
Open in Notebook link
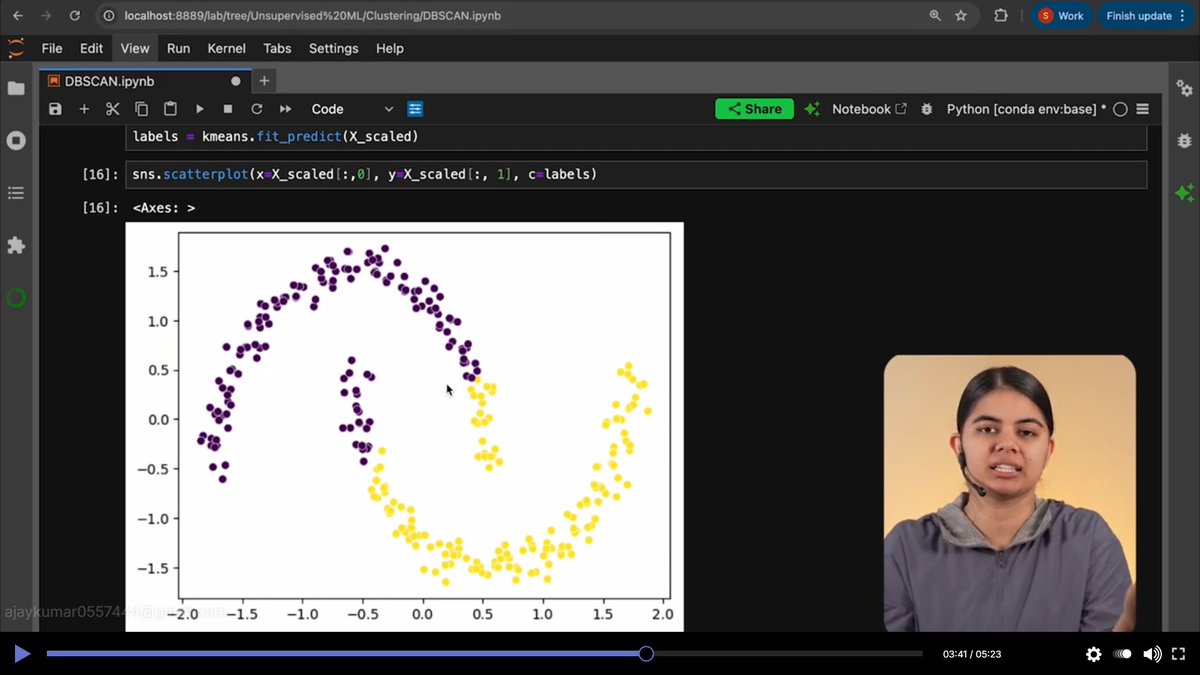coord(869,109)
